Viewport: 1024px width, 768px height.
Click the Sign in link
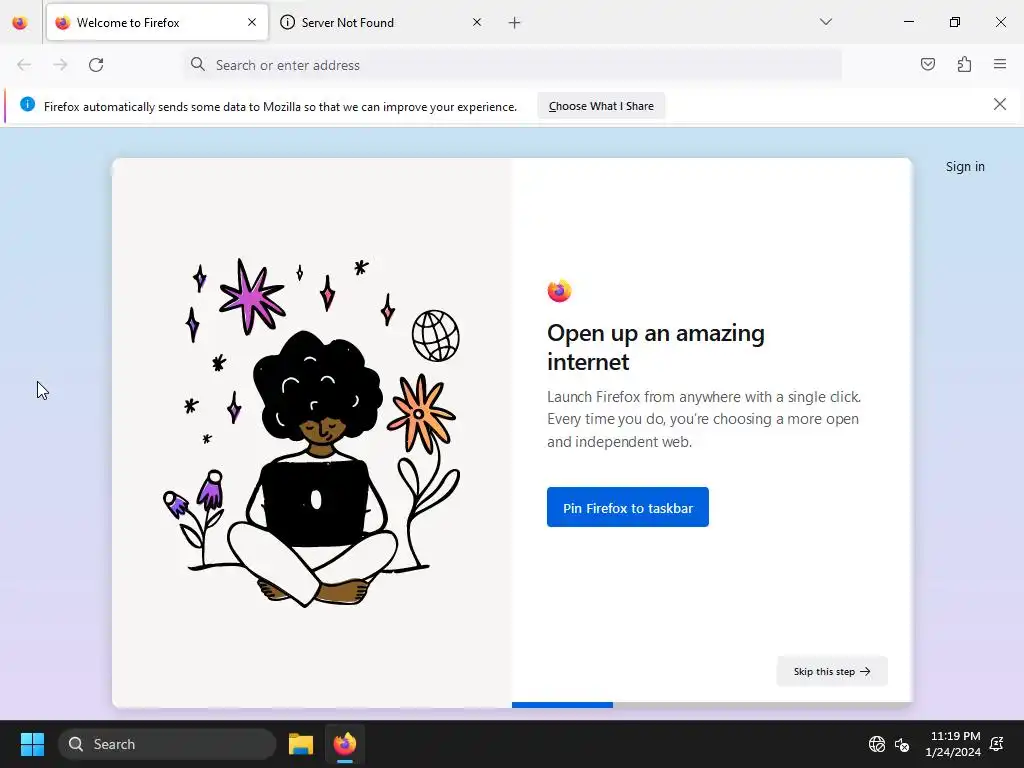point(965,167)
